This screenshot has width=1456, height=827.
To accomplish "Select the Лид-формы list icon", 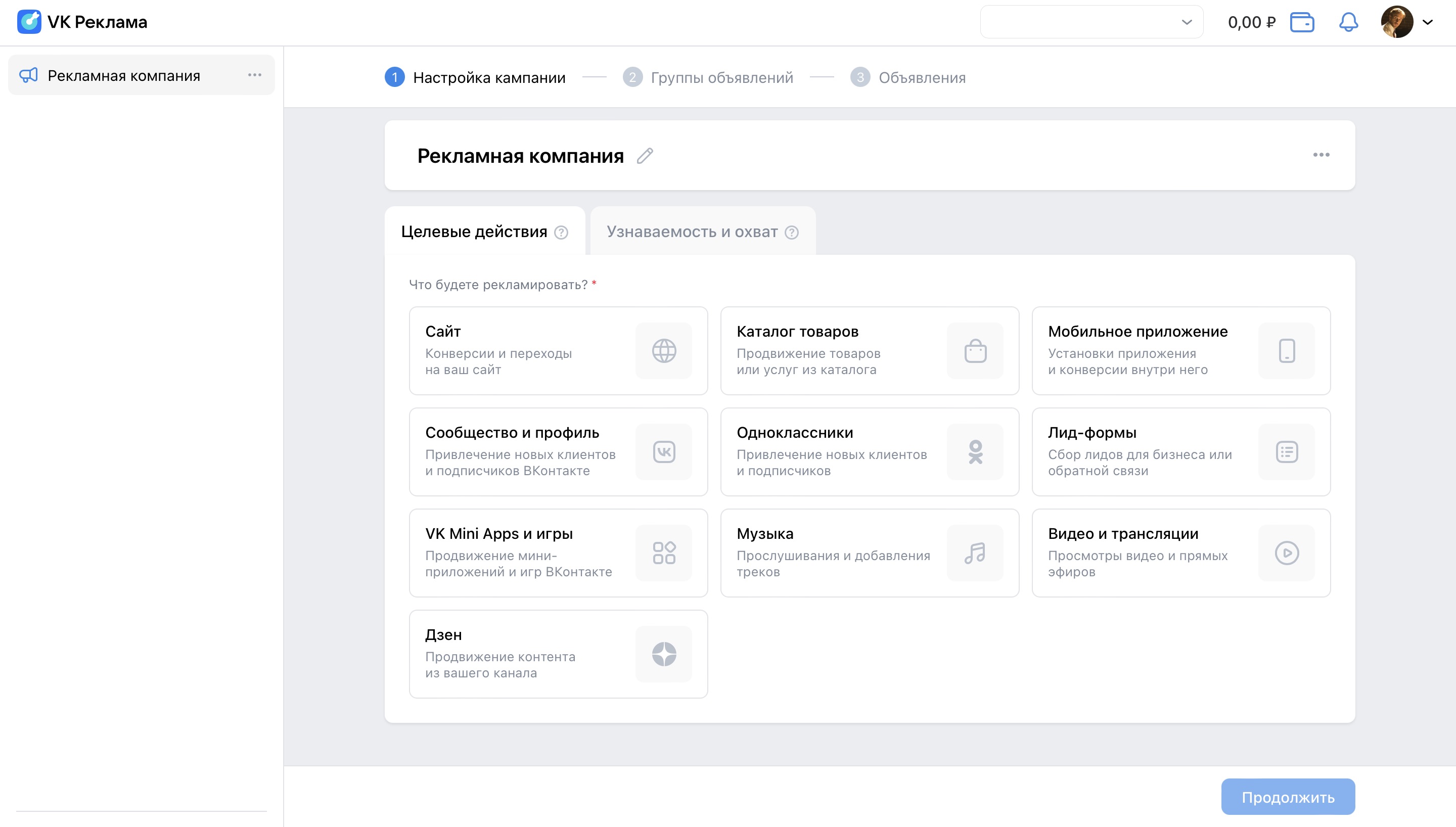I will [x=1286, y=452].
